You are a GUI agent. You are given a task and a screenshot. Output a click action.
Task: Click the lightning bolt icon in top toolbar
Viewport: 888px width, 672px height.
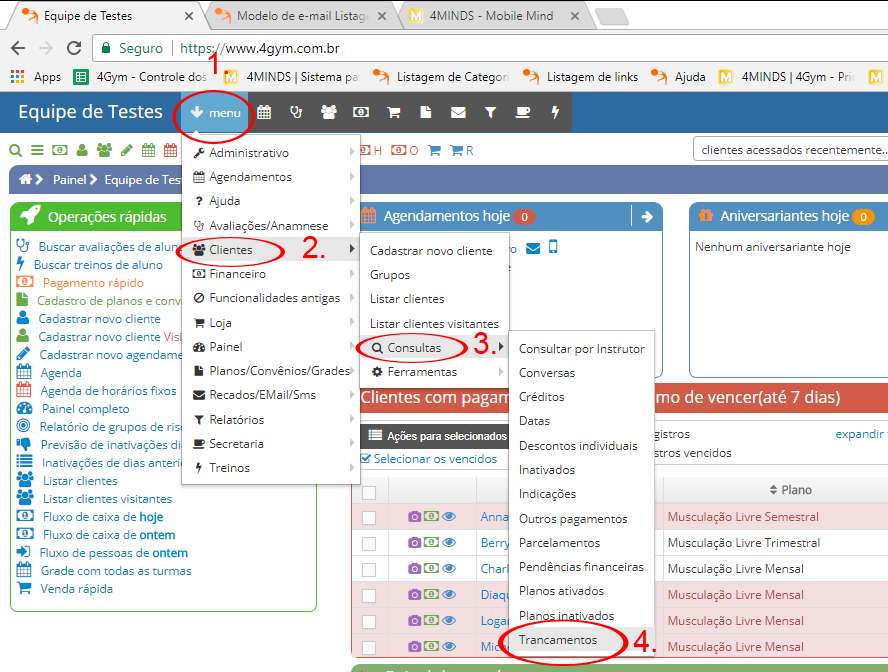(555, 113)
